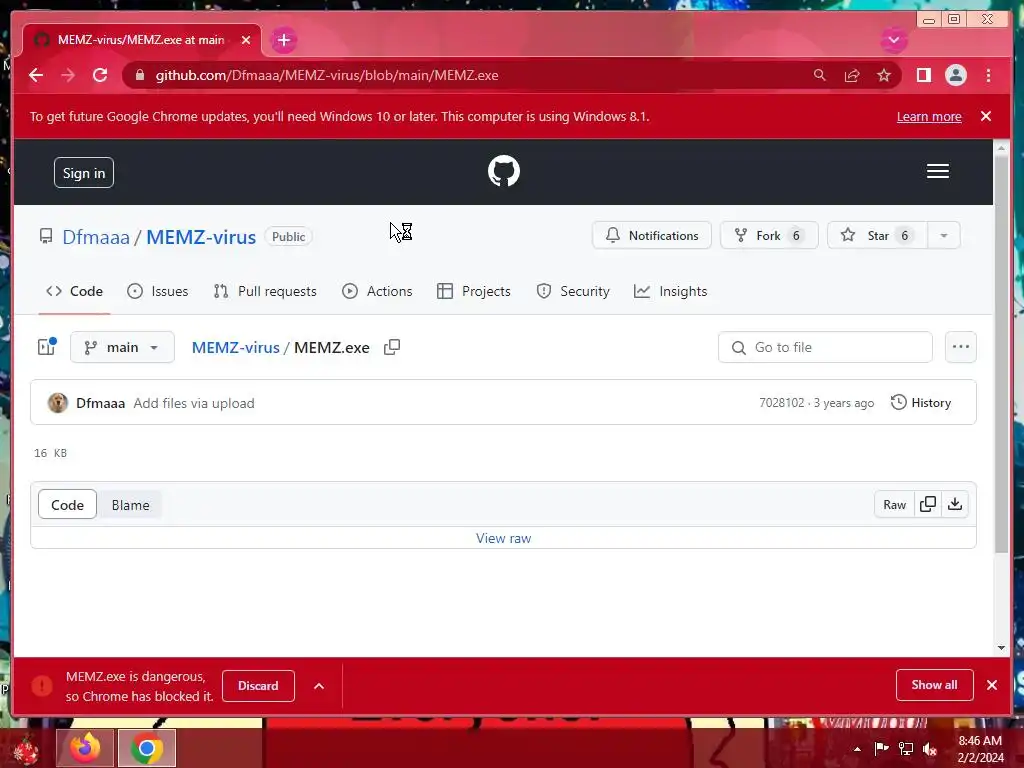Viewport: 1024px width, 768px height.
Task: Click the scrollbar down arrow
Action: click(x=1001, y=648)
